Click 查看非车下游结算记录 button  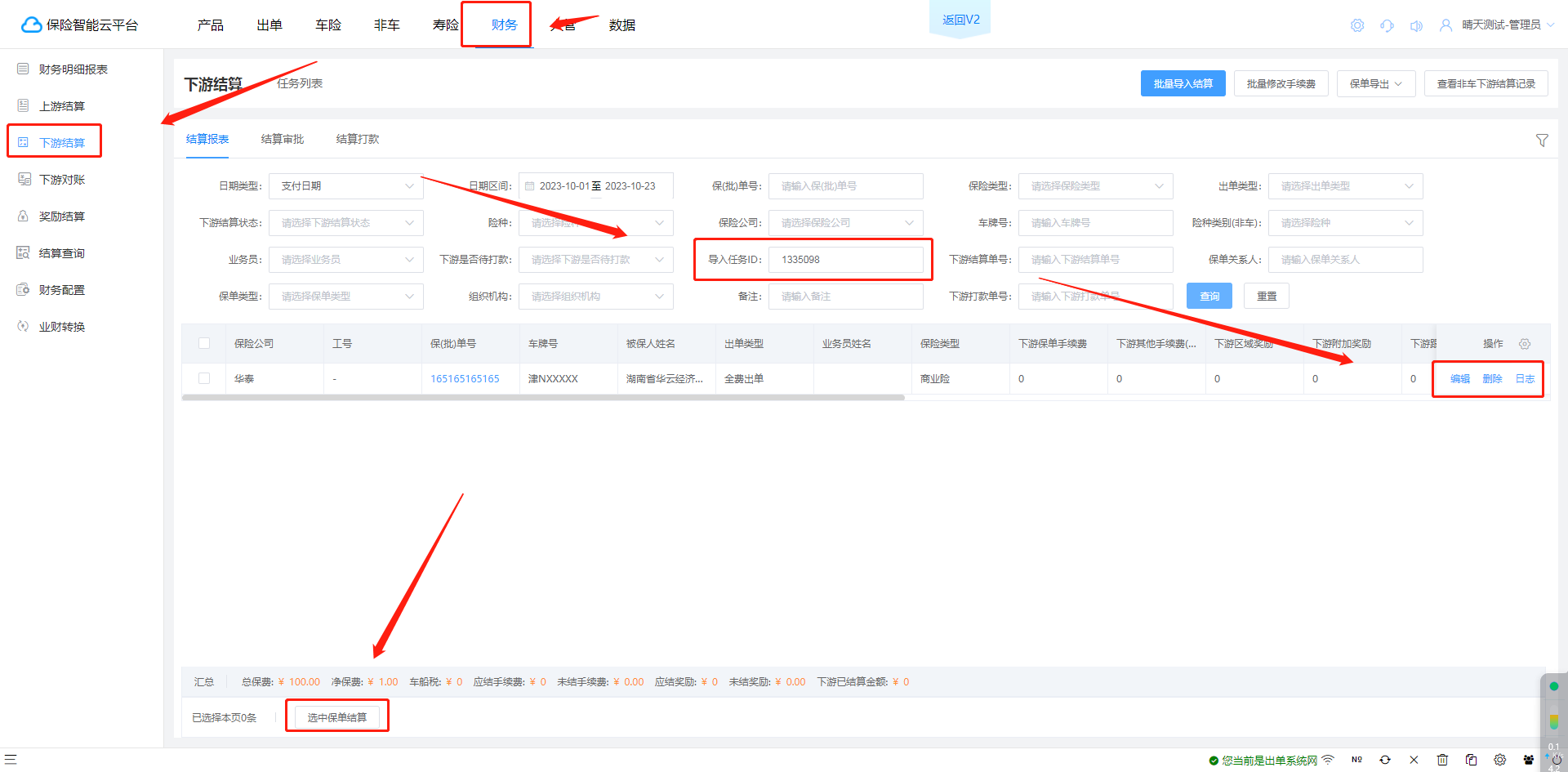click(x=1486, y=83)
